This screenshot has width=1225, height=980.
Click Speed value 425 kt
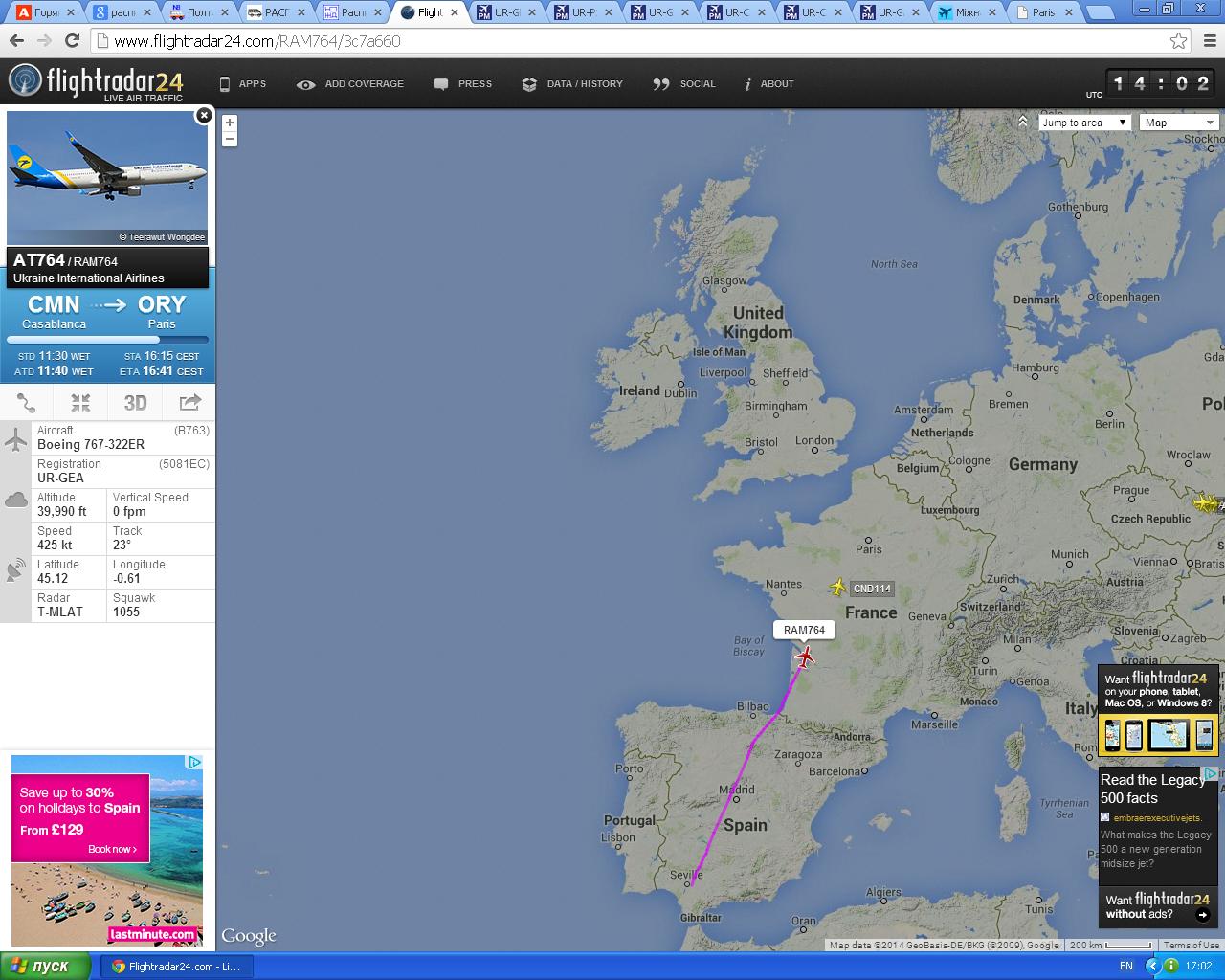(x=55, y=545)
